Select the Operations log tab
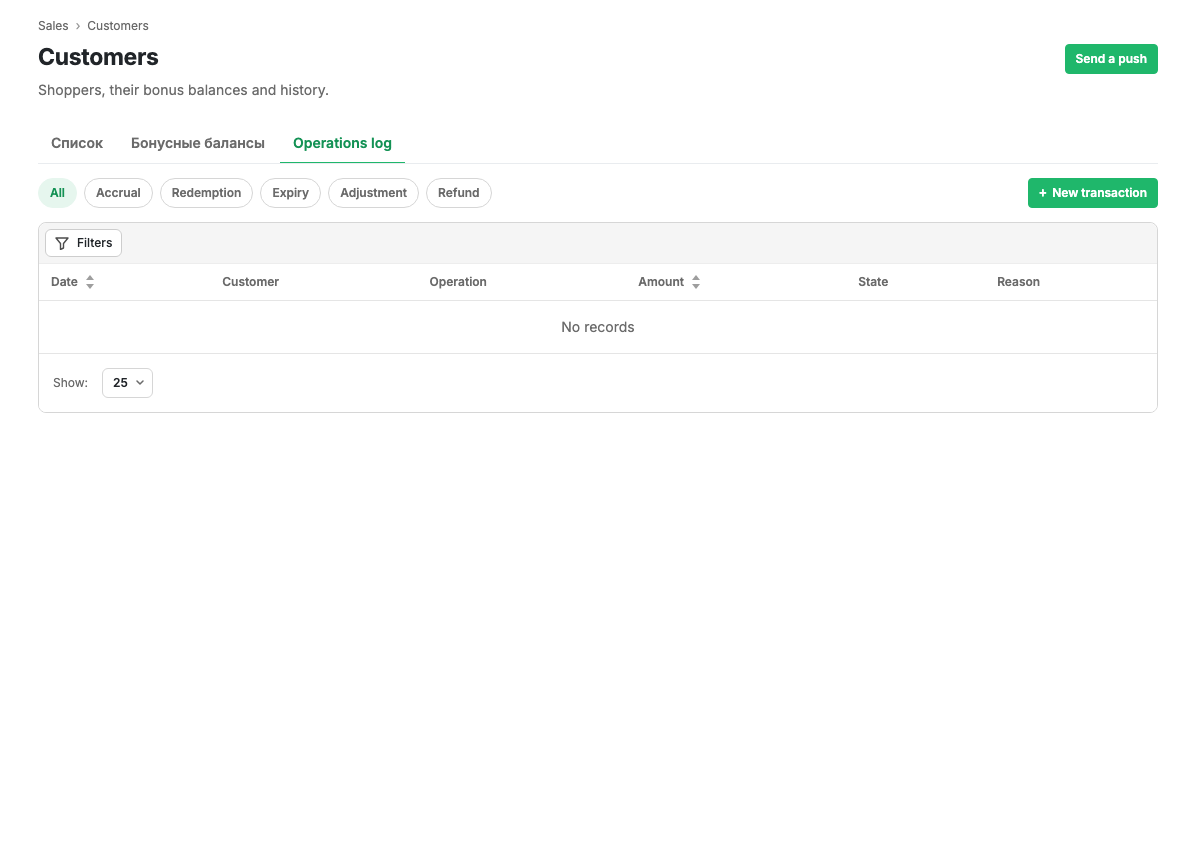1196x848 pixels. click(x=342, y=143)
